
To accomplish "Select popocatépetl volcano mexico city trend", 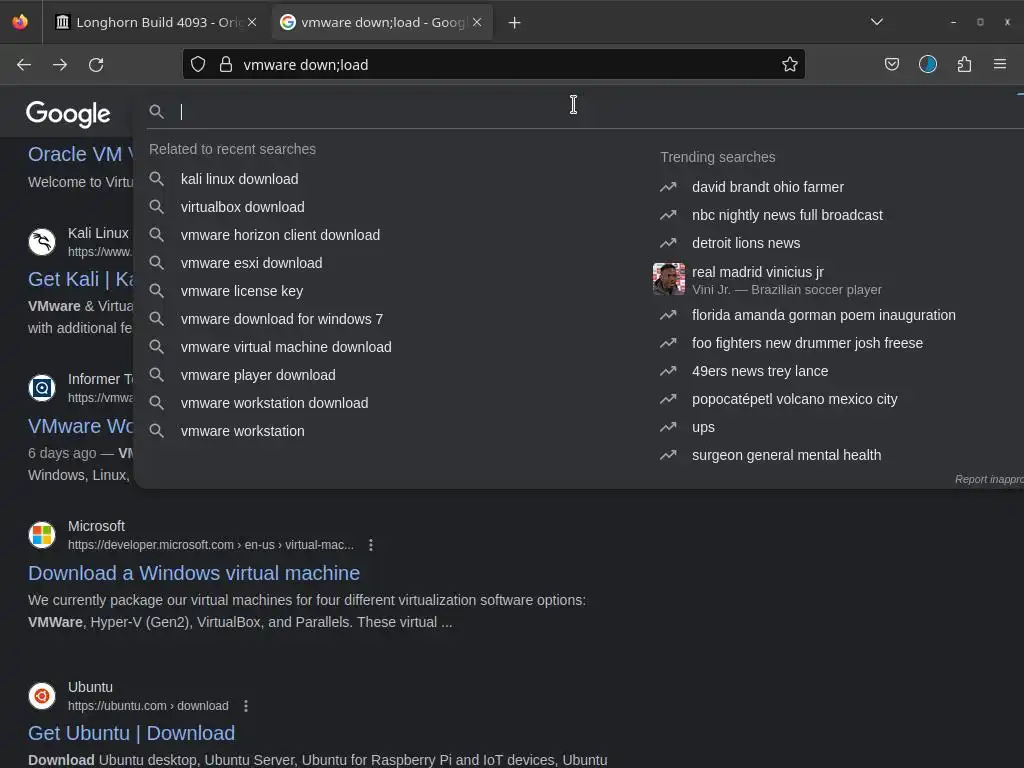I will point(794,400).
